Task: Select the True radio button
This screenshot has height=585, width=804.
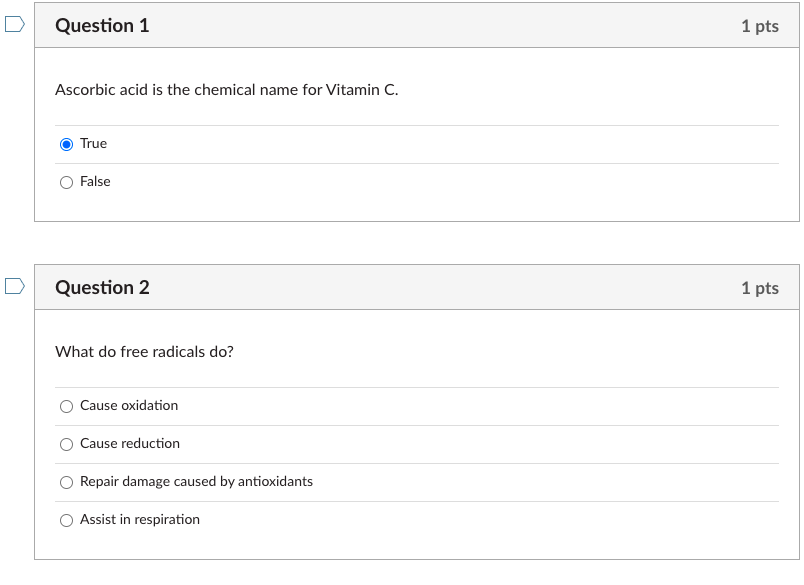Action: (67, 144)
